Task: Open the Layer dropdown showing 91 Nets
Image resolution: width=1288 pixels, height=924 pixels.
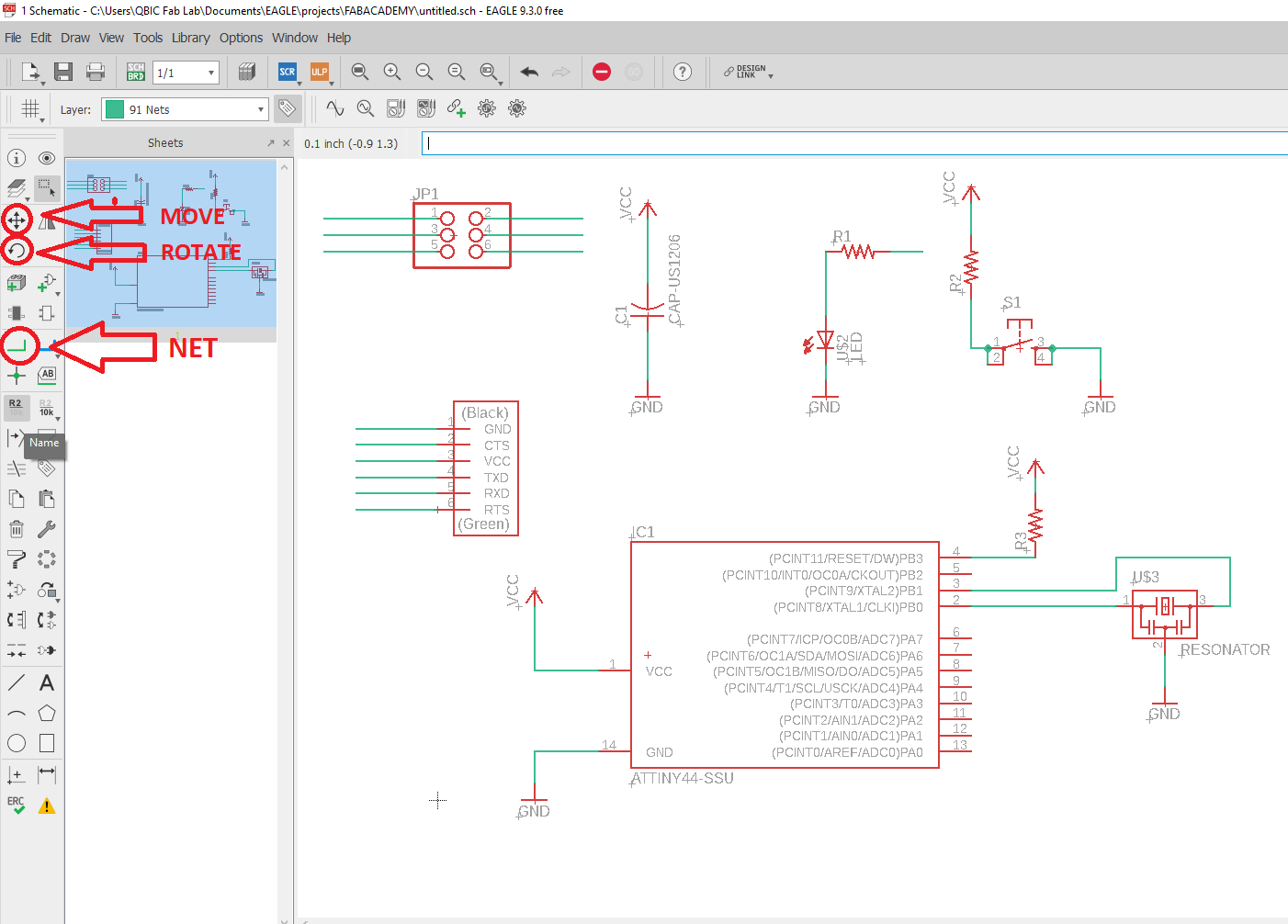Action: (185, 109)
